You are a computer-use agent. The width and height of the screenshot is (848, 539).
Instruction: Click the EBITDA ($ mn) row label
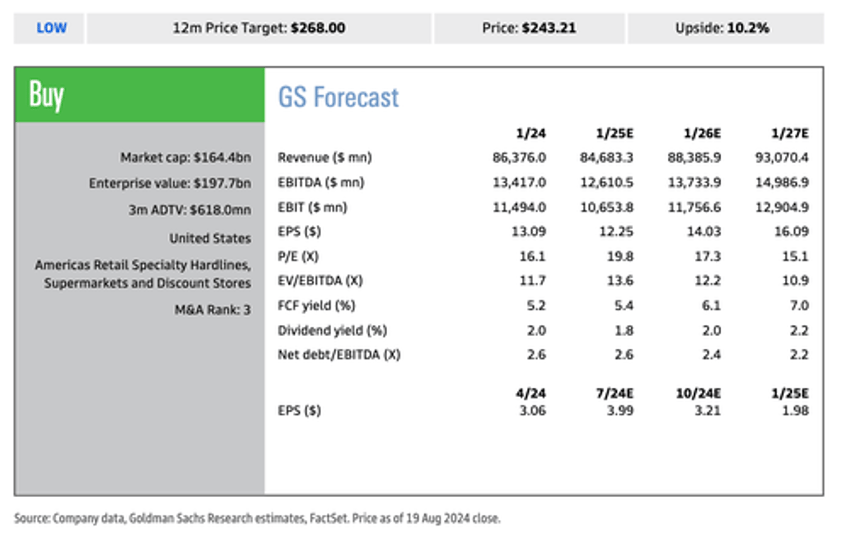click(321, 182)
